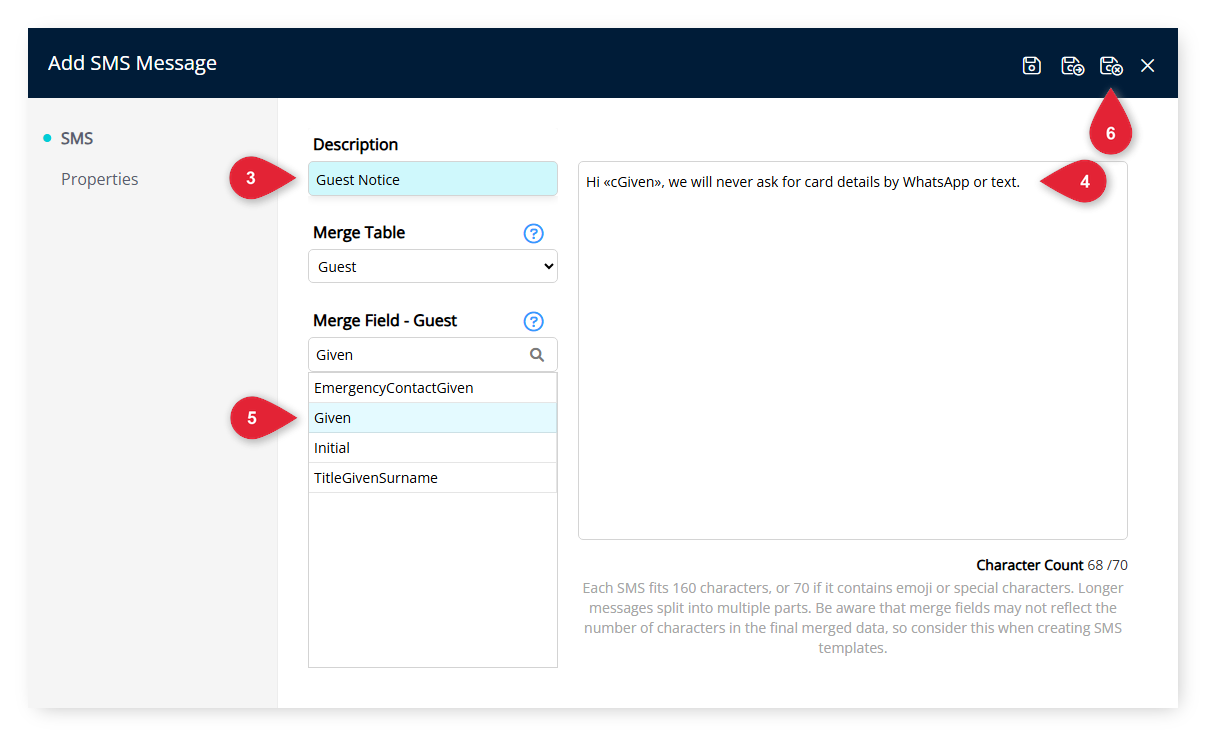Open the Merge Table dropdown showing Guest

[433, 267]
